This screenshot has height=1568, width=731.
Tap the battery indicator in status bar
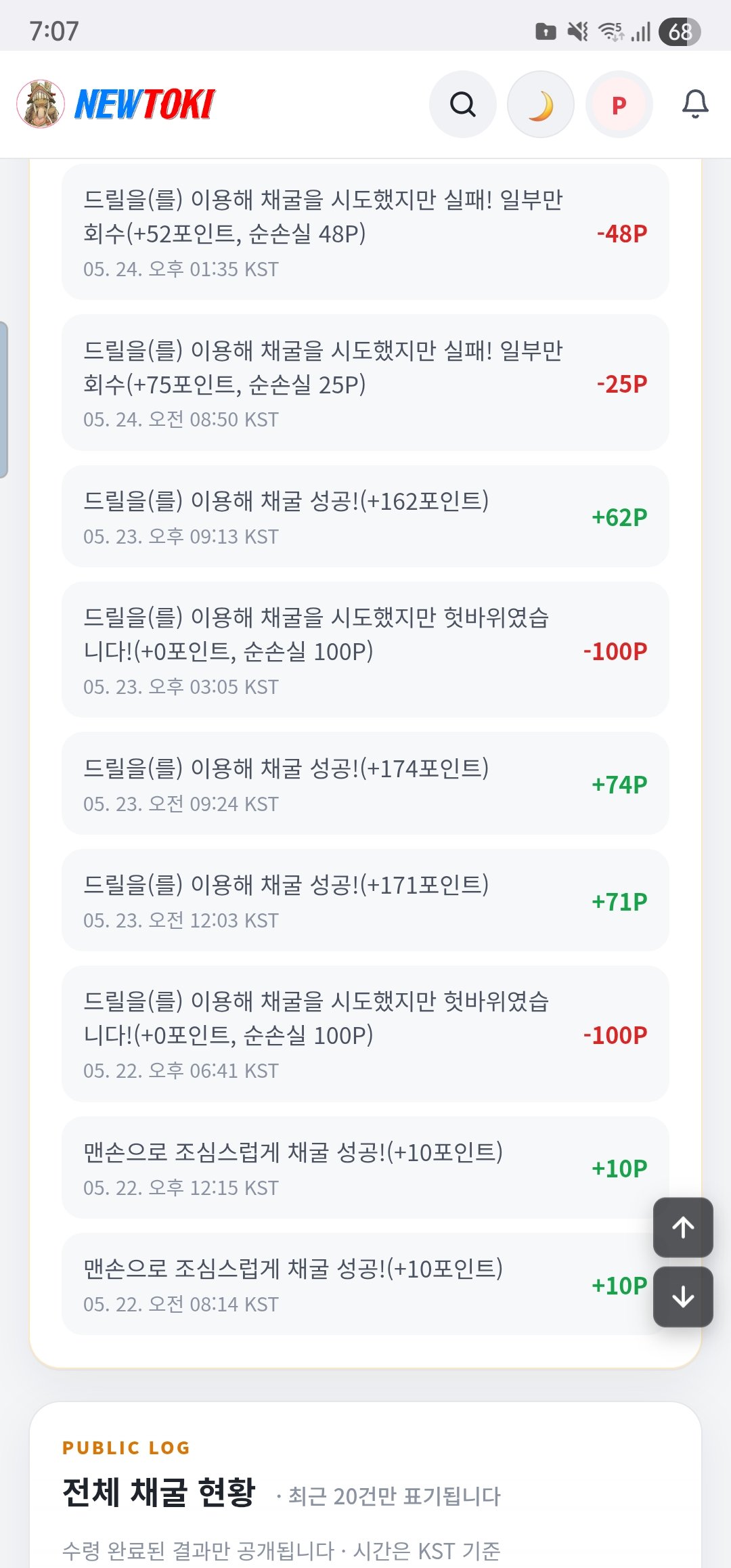point(680,32)
